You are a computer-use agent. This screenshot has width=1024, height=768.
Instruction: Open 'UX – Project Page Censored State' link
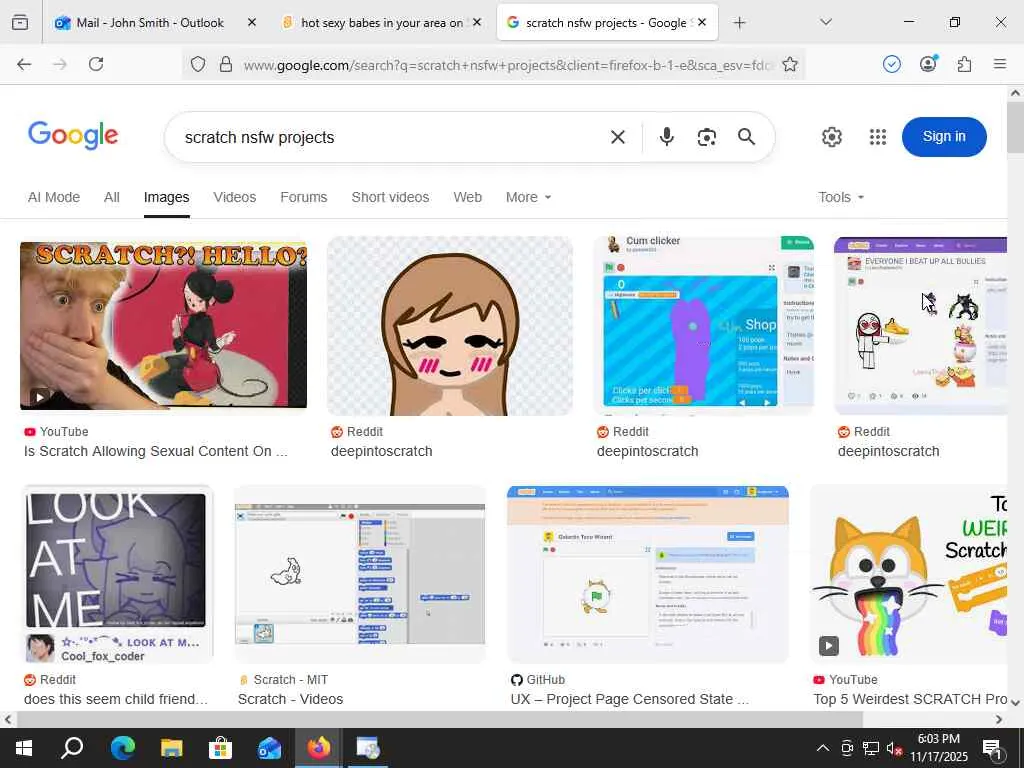pyautogui.click(x=630, y=699)
